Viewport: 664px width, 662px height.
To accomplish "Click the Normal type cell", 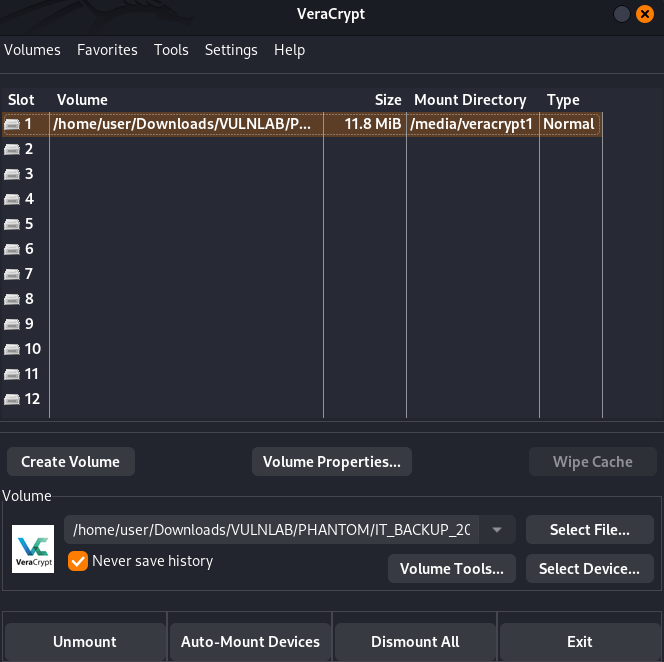I will (569, 124).
